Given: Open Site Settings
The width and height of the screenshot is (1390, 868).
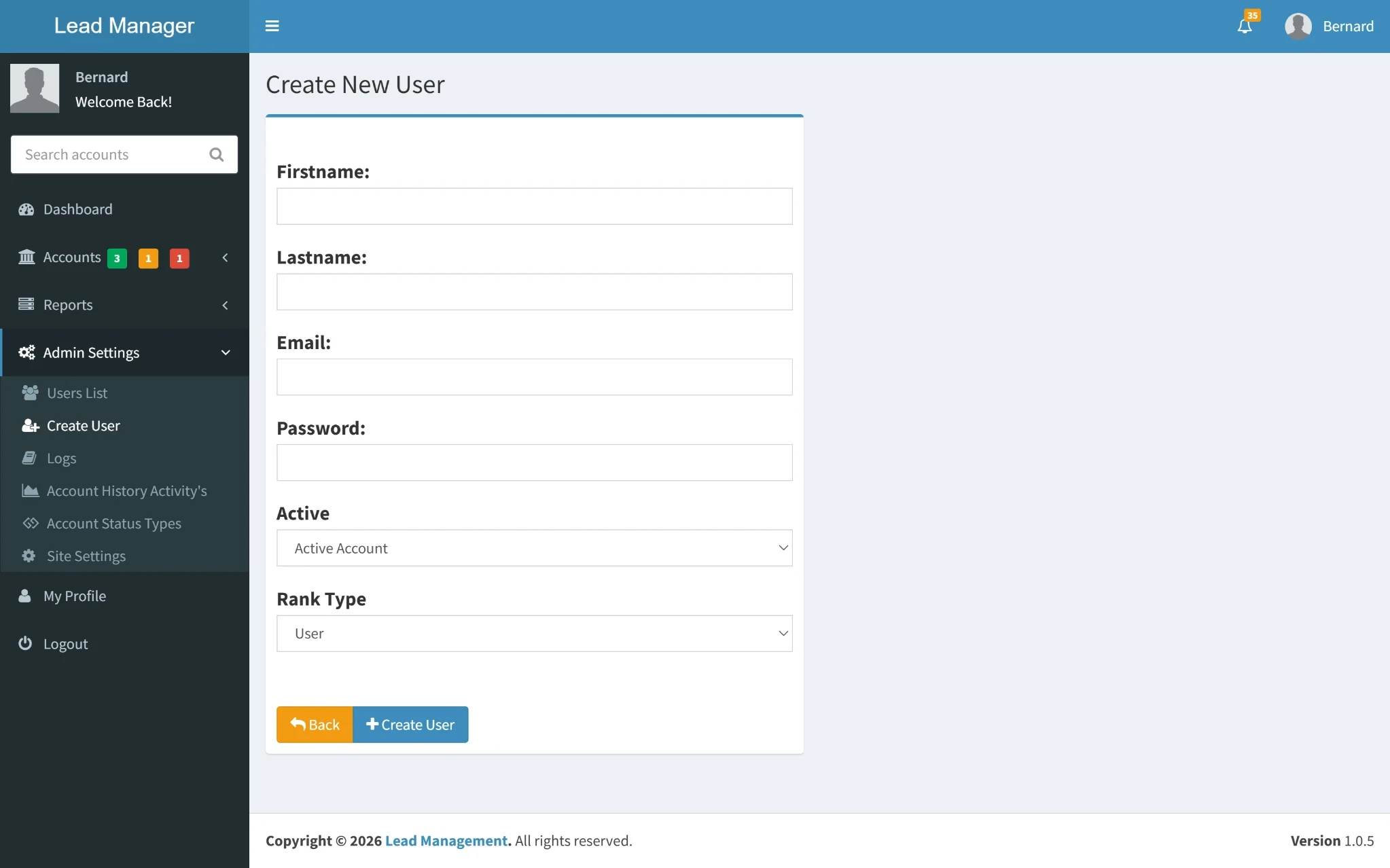Looking at the screenshot, I should click(124, 556).
